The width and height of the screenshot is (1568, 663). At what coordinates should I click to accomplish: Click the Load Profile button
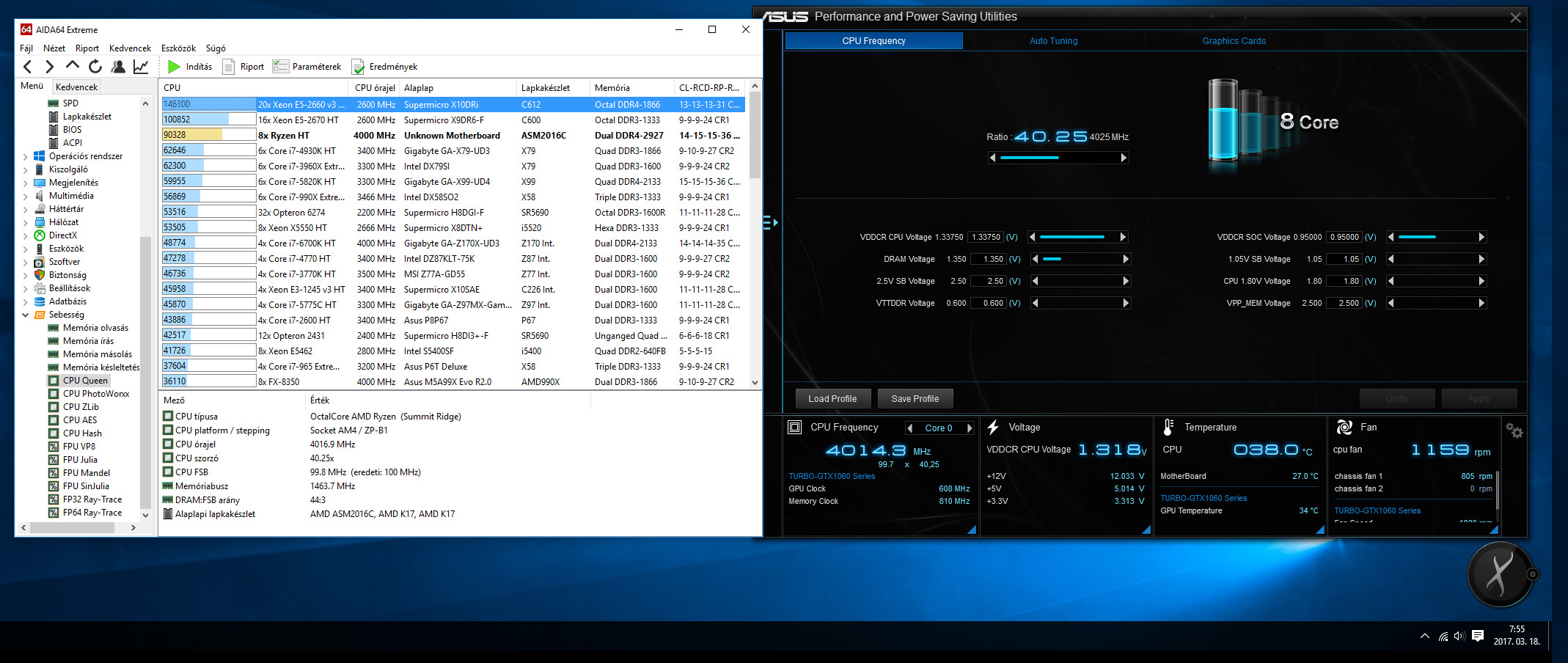(x=832, y=399)
